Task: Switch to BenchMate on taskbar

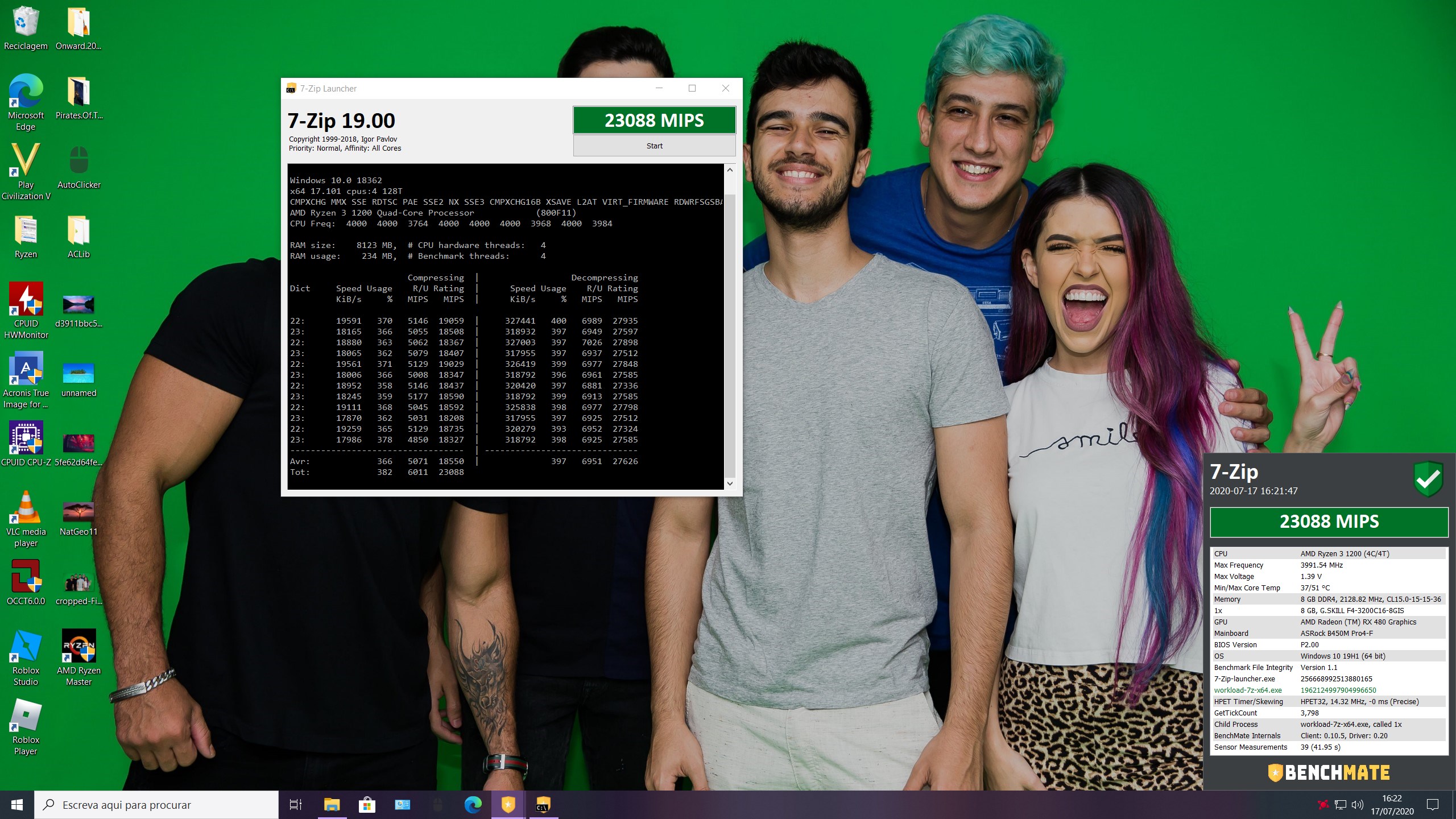Action: point(508,805)
